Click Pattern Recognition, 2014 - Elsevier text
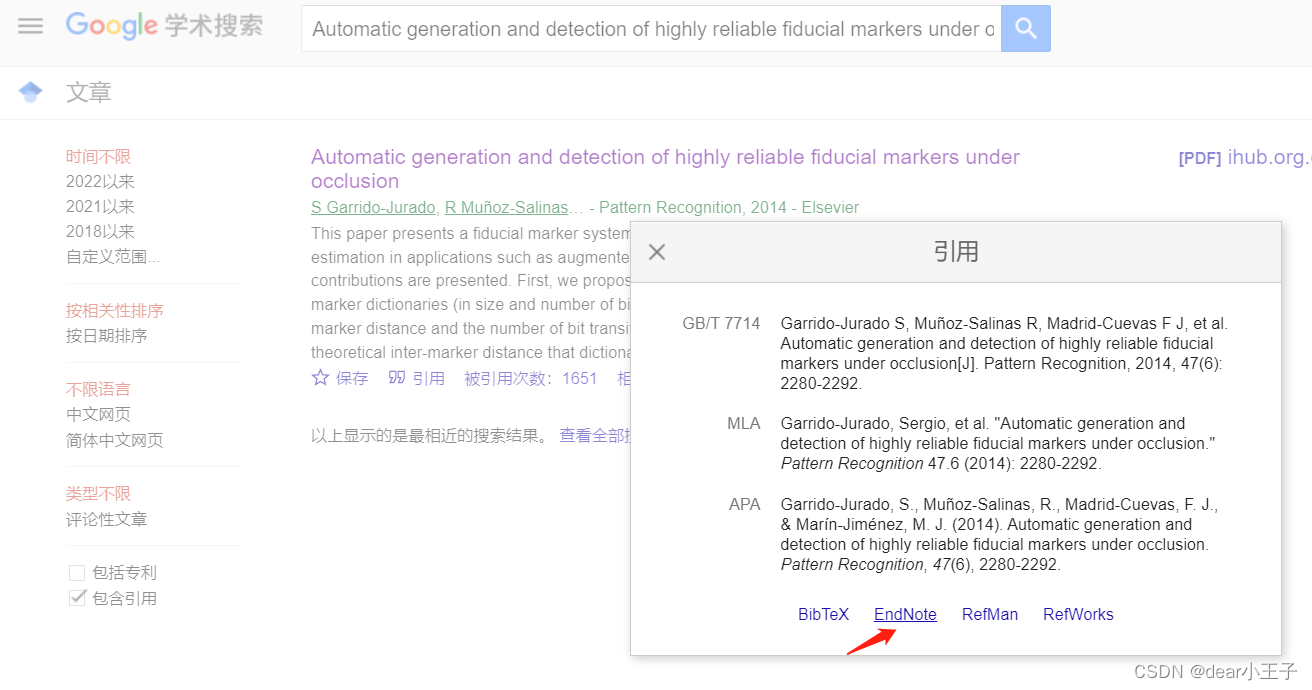 tap(729, 208)
